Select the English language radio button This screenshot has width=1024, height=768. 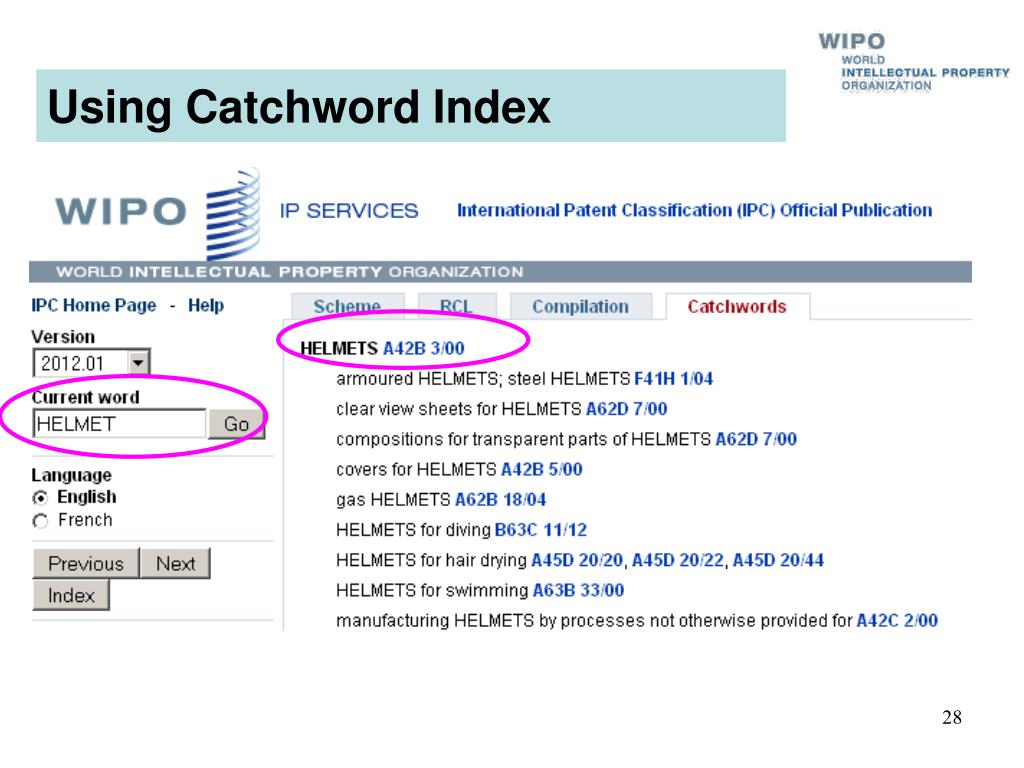point(40,498)
